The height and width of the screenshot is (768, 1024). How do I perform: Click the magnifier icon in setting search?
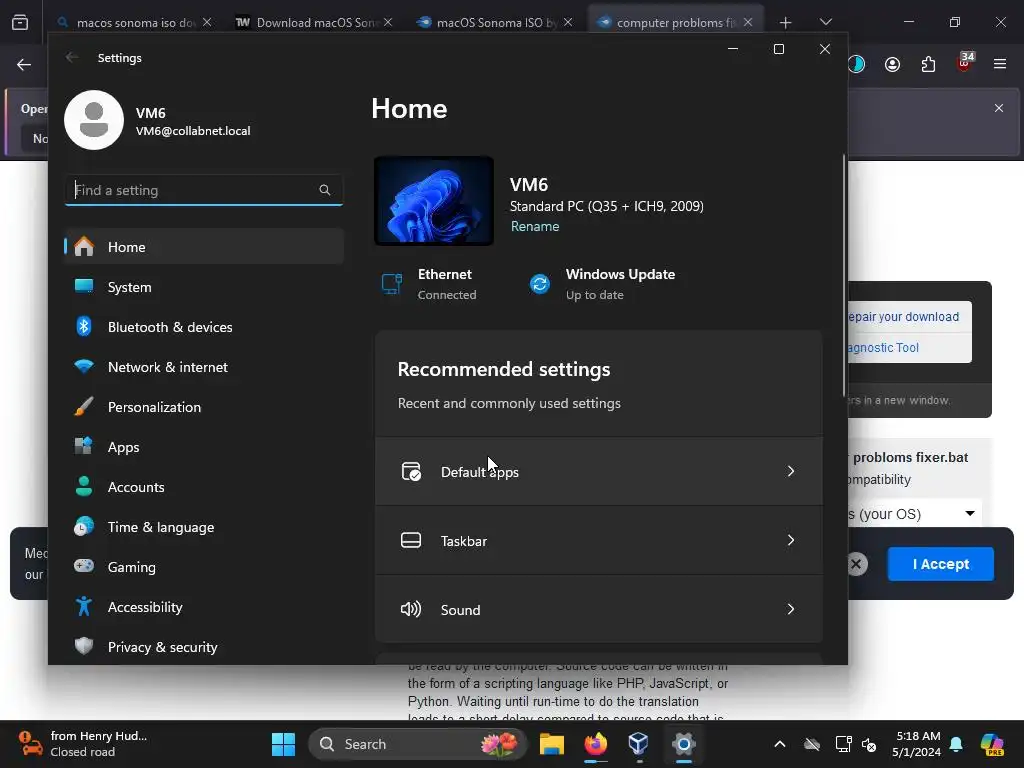pyautogui.click(x=325, y=190)
